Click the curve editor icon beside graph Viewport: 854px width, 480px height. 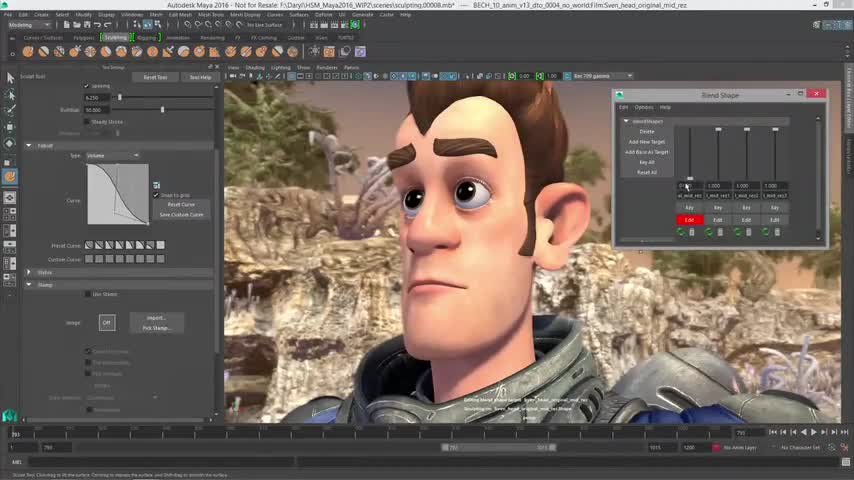tap(156, 185)
